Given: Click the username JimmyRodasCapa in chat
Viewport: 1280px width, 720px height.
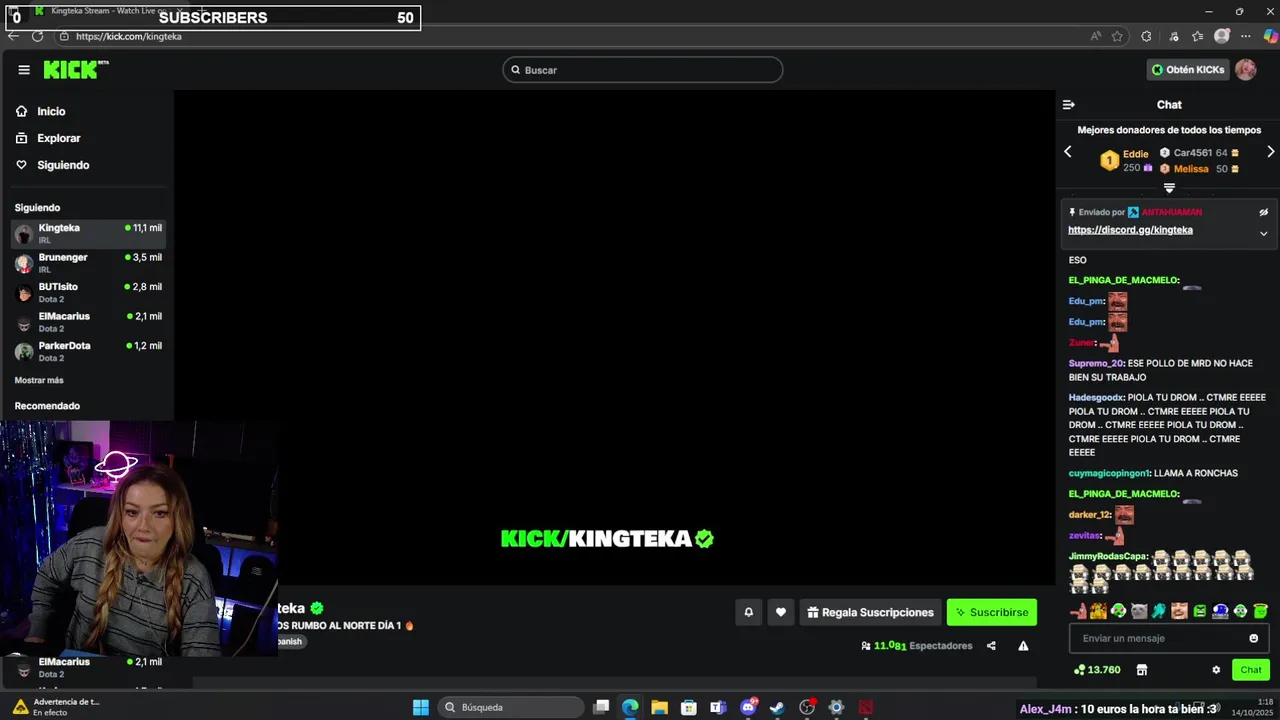Looking at the screenshot, I should [1107, 556].
